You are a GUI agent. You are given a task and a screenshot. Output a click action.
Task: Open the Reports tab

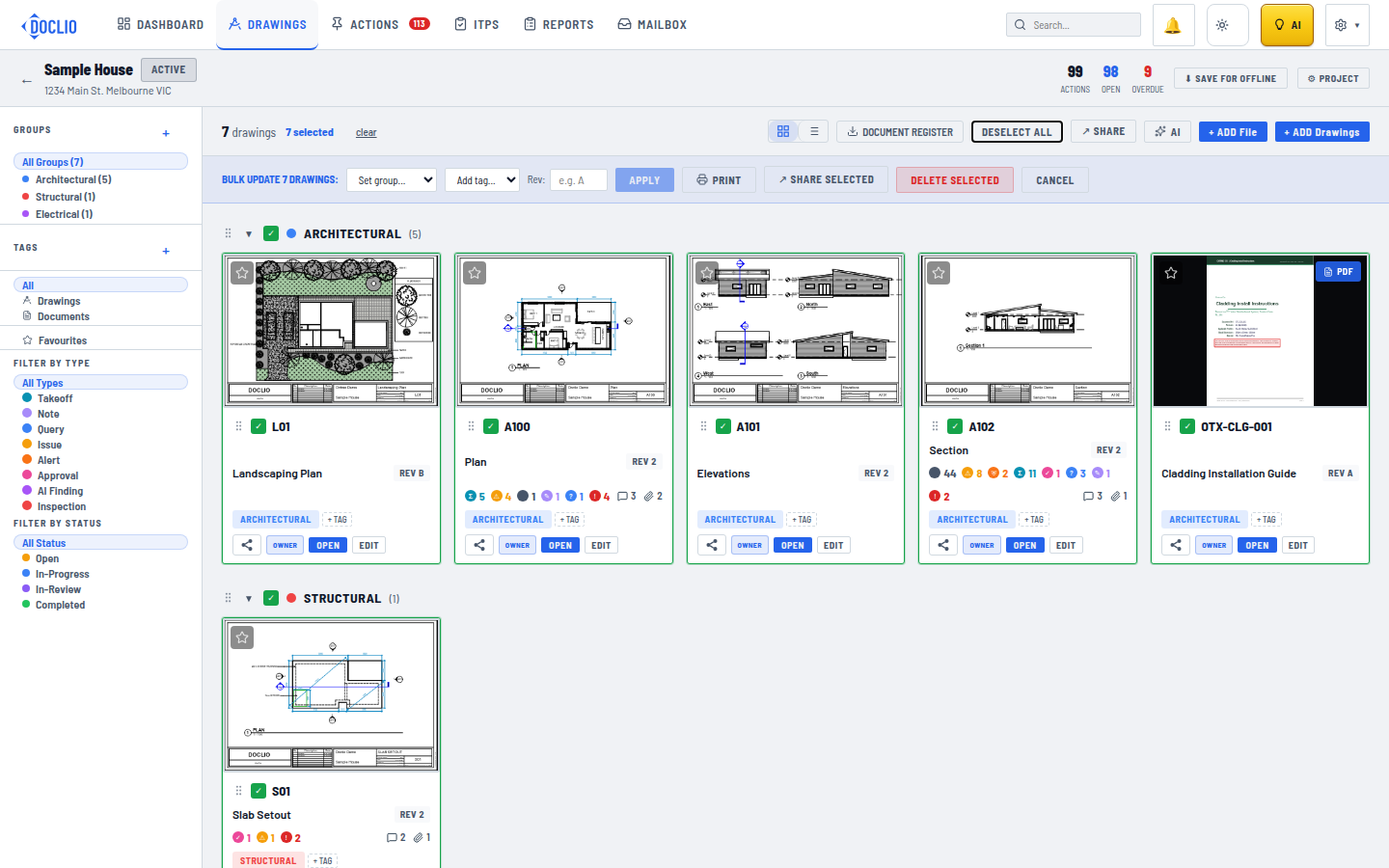[558, 24]
